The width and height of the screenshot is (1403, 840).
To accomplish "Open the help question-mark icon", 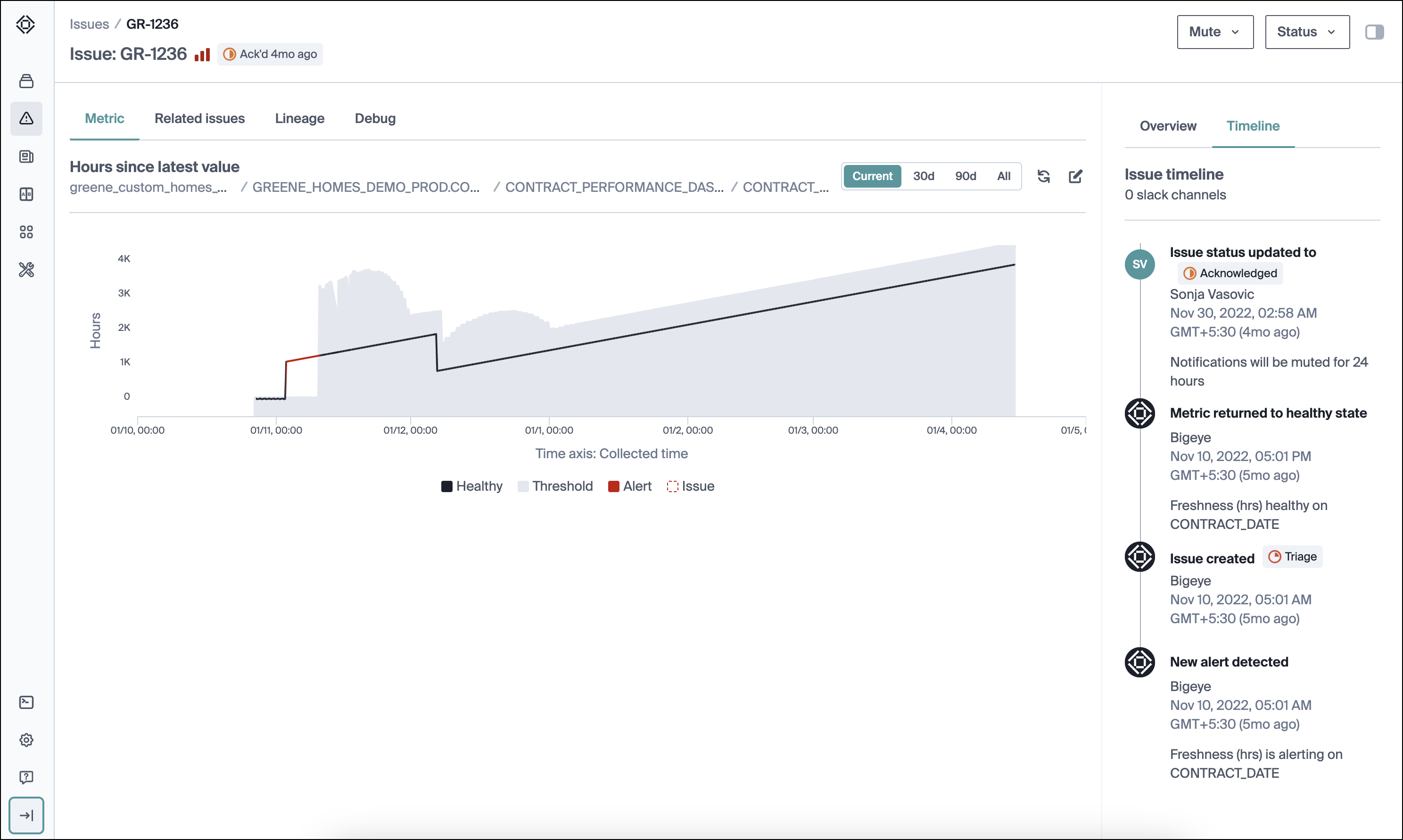I will tap(26, 777).
